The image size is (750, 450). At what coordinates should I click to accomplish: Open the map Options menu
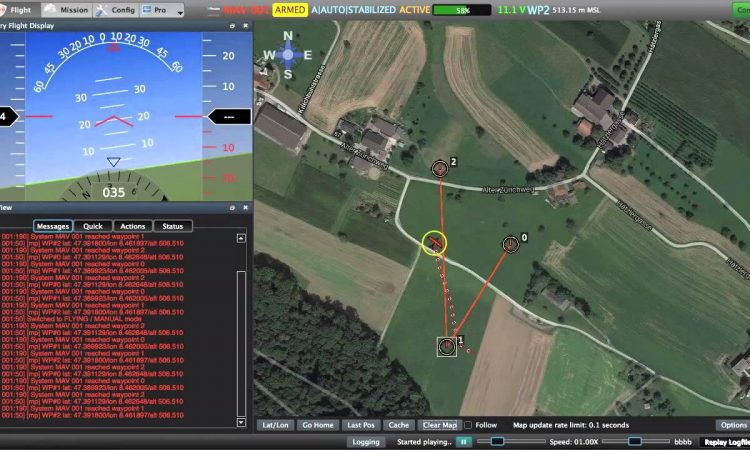[732, 425]
